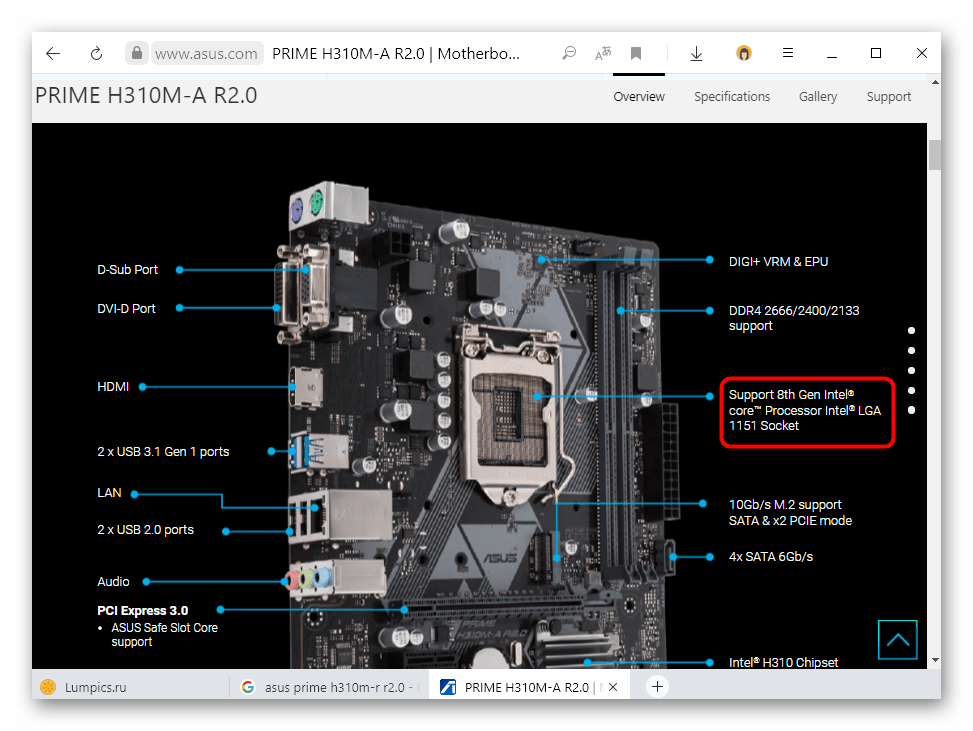Go back with the browser back arrow
Screen dimensions: 973x731
click(53, 53)
